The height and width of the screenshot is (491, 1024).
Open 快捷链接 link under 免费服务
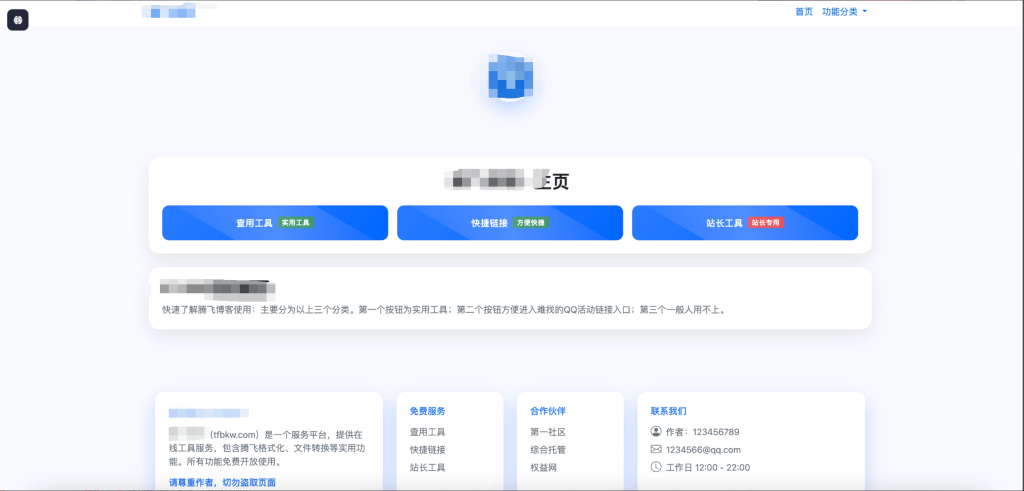(x=428, y=450)
